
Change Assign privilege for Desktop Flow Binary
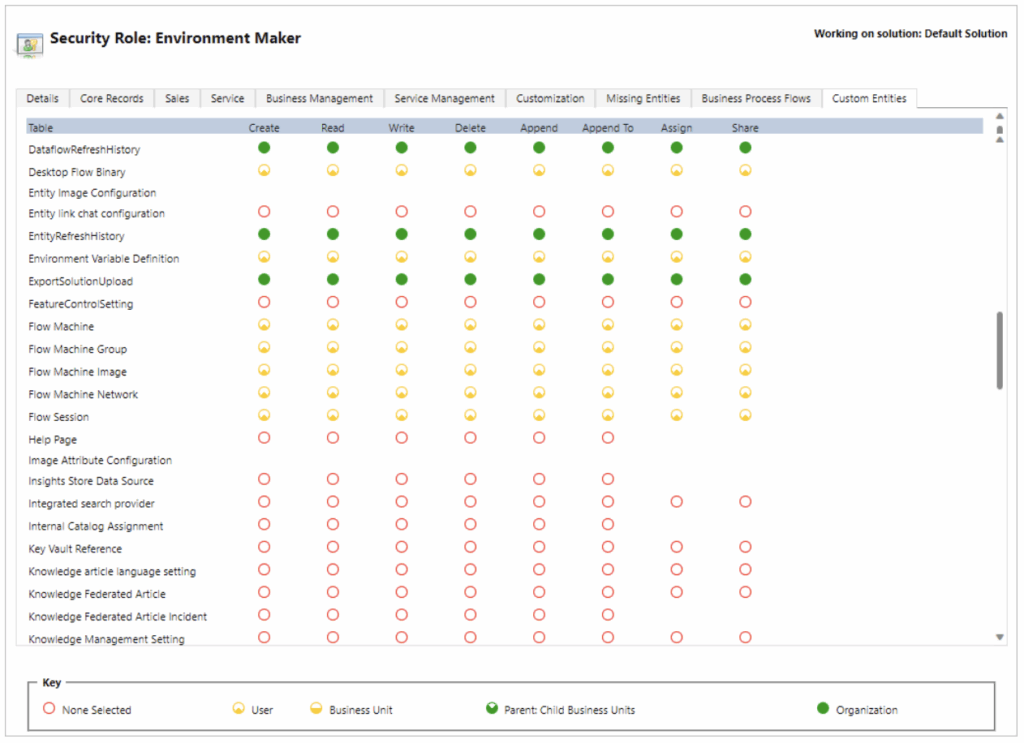[677, 170]
